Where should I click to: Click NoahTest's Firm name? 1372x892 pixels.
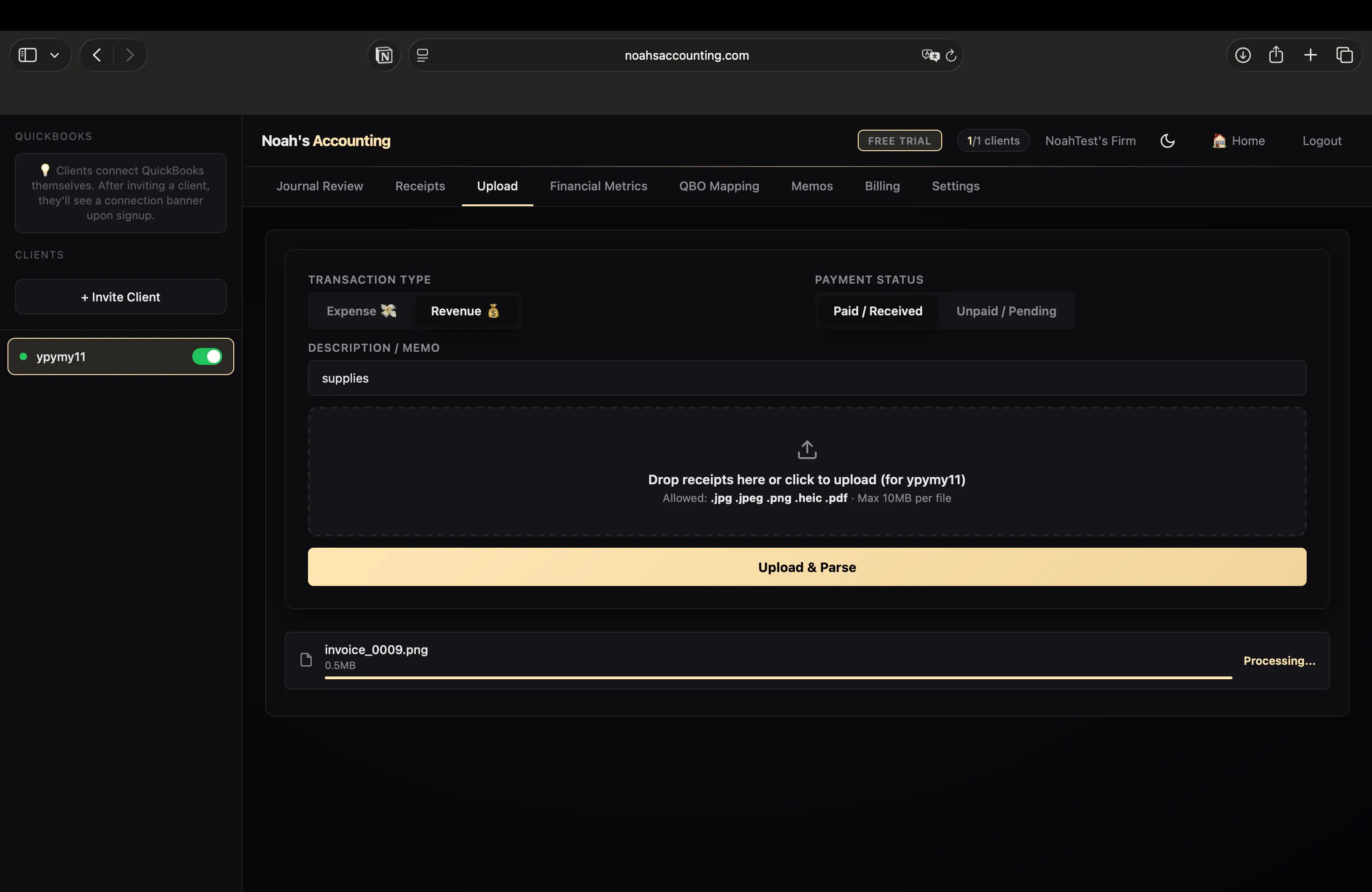click(1090, 141)
